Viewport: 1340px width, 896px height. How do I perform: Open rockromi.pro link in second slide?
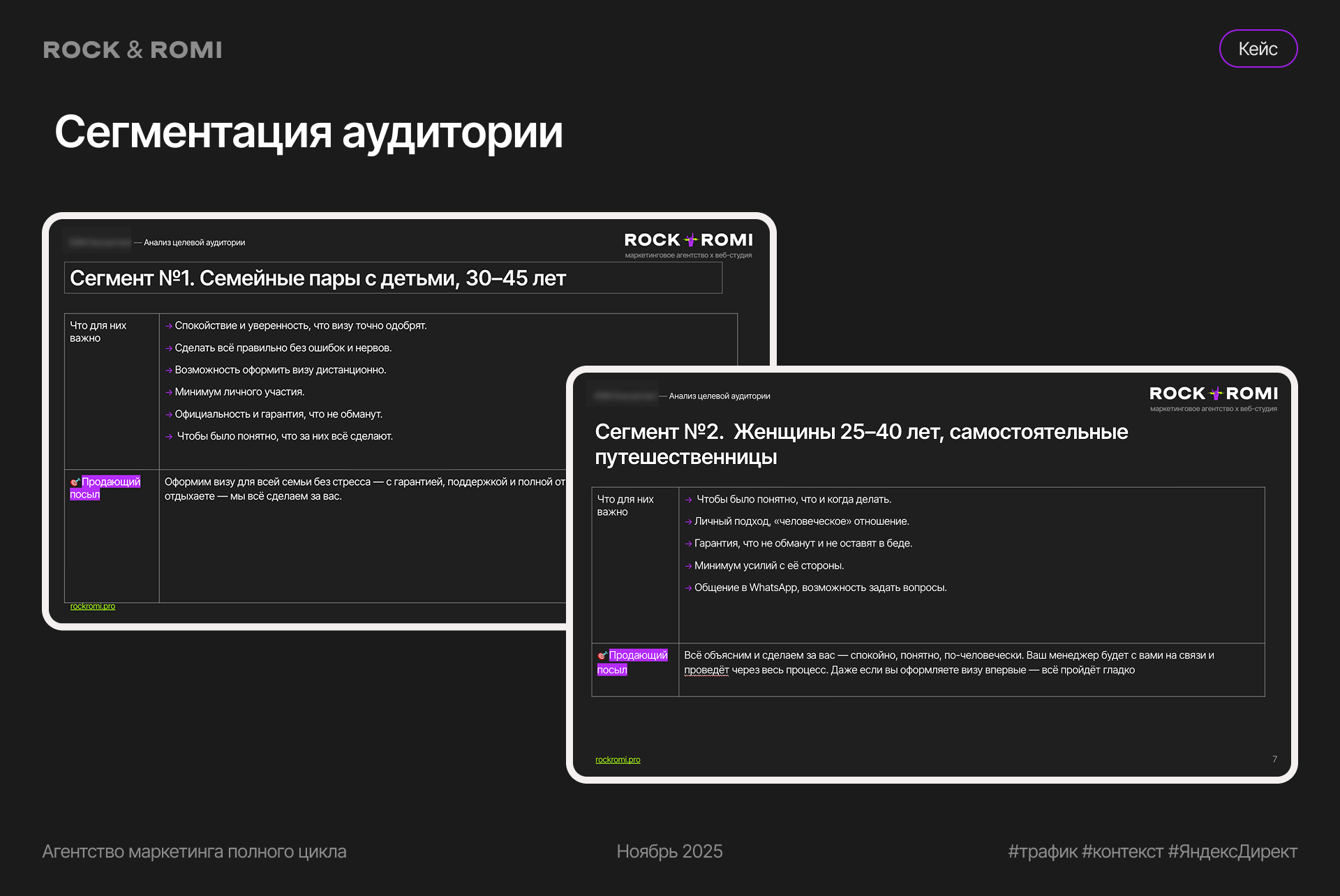click(618, 760)
